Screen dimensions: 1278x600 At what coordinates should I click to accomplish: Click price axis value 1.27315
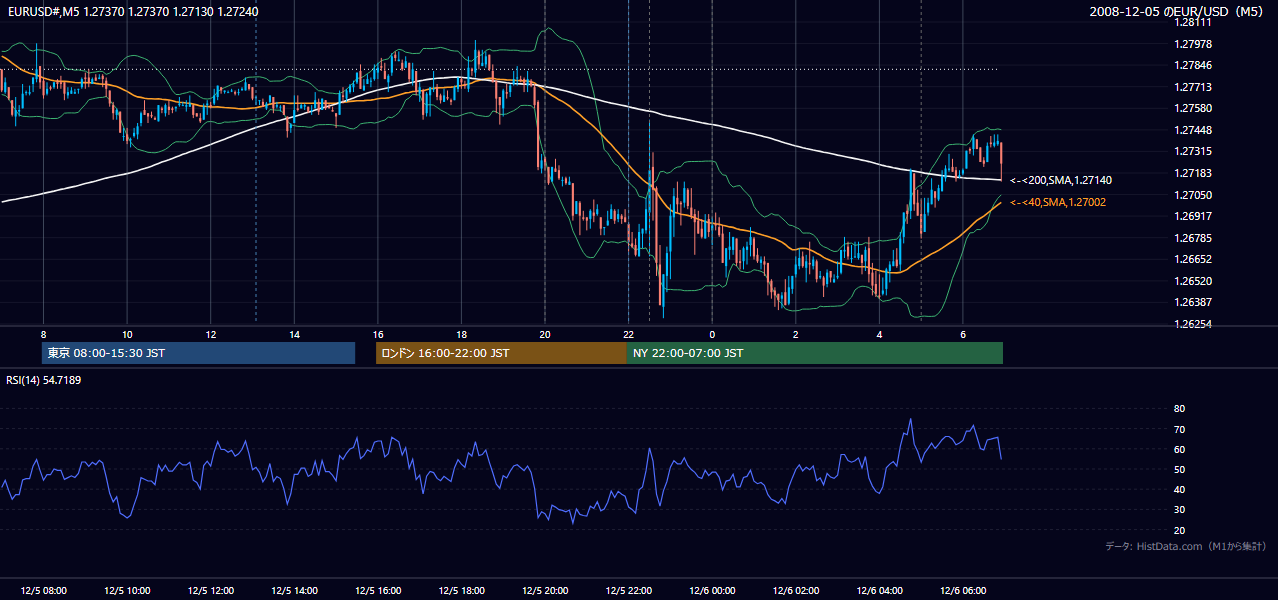click(x=1193, y=151)
